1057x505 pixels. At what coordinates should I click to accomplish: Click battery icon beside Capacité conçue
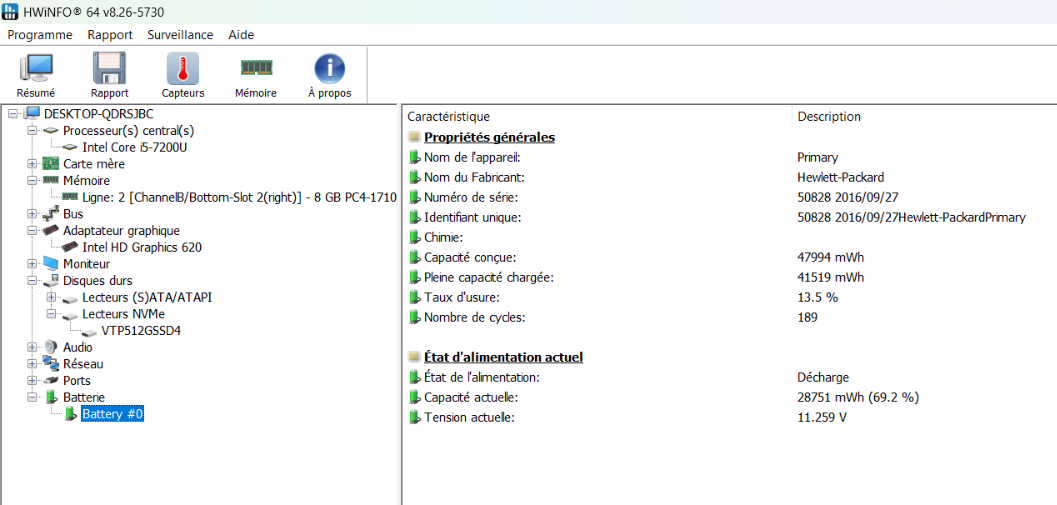pyautogui.click(x=414, y=258)
